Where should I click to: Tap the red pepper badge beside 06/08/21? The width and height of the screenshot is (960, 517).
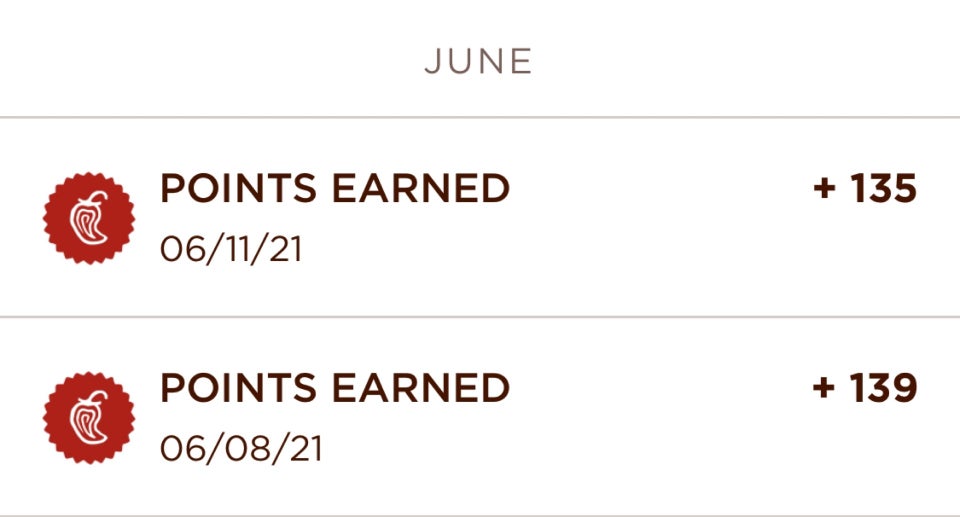coord(89,418)
